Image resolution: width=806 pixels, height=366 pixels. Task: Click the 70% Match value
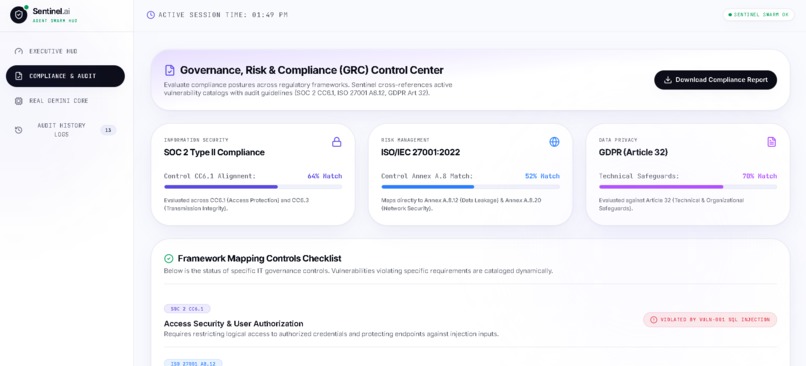pyautogui.click(x=760, y=176)
